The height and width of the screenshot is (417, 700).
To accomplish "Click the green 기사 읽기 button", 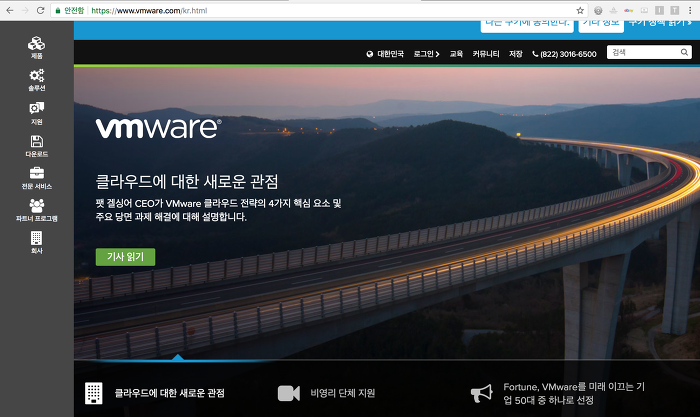I will tap(125, 257).
